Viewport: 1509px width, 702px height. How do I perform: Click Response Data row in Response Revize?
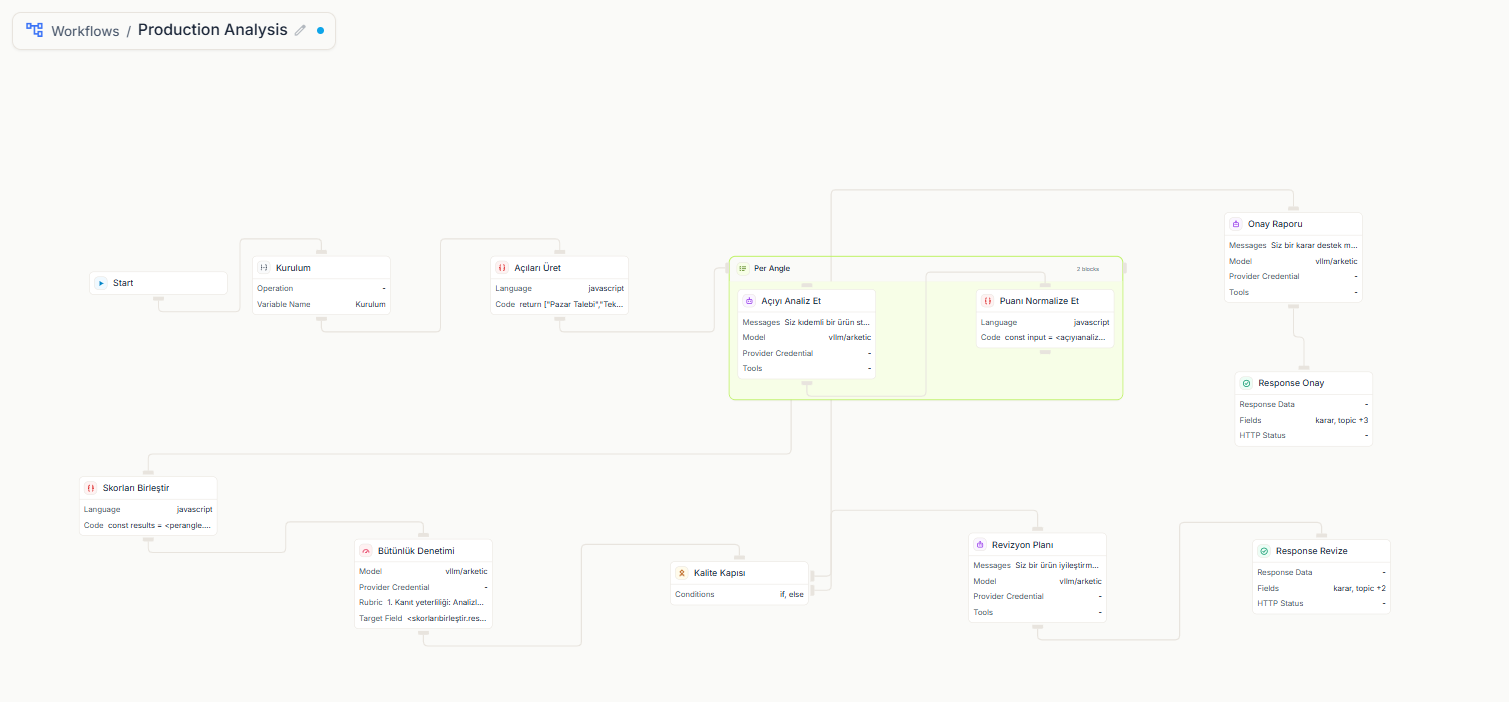click(1321, 572)
